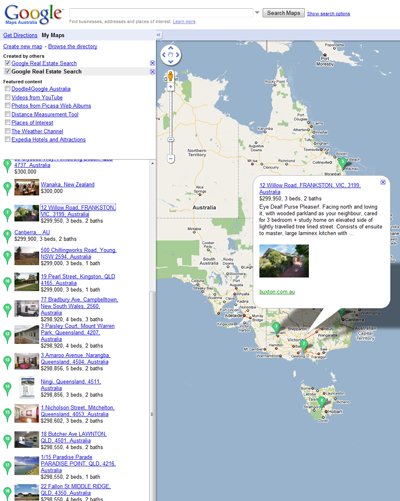This screenshot has height=501, width=400.
Task: Click Browse the directory link
Action: tap(73, 46)
